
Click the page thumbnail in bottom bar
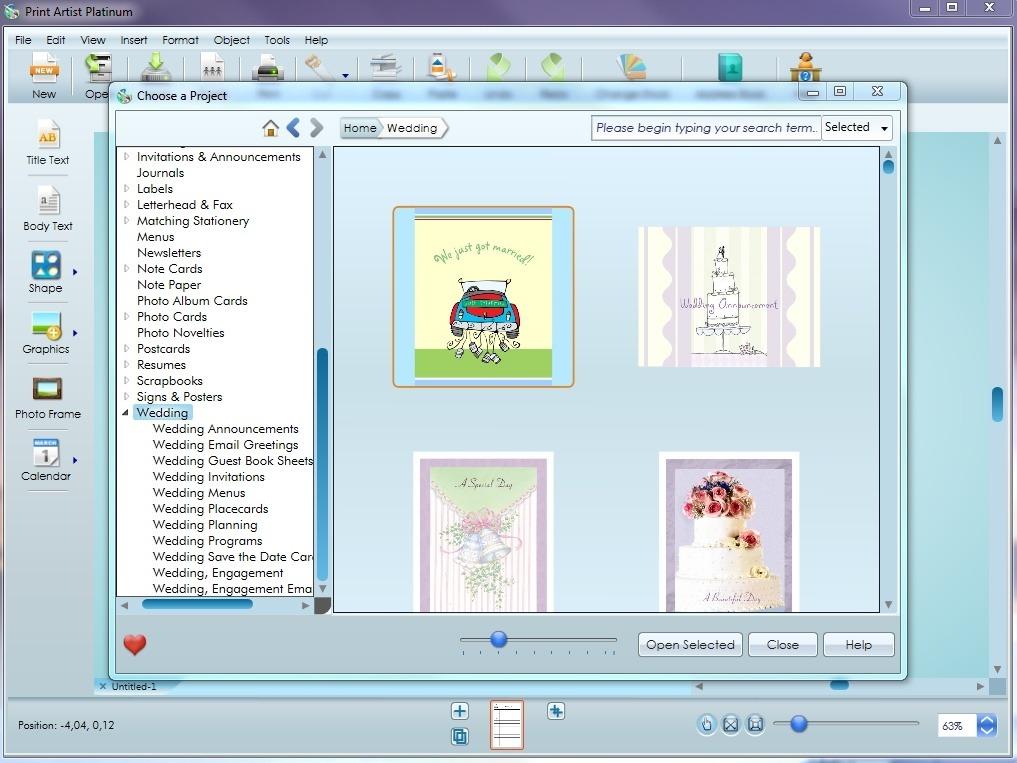point(507,725)
